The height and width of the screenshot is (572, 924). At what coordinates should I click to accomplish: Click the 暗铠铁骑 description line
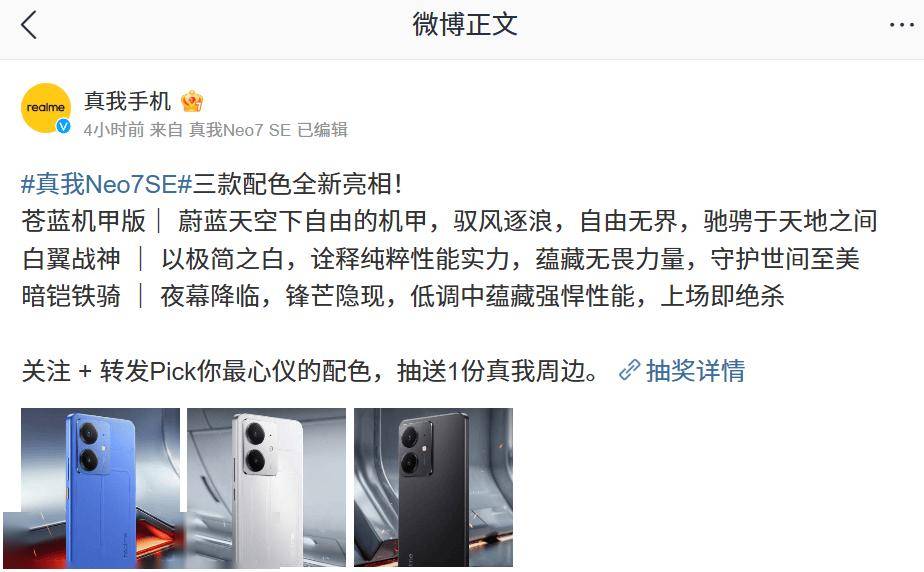point(402,296)
